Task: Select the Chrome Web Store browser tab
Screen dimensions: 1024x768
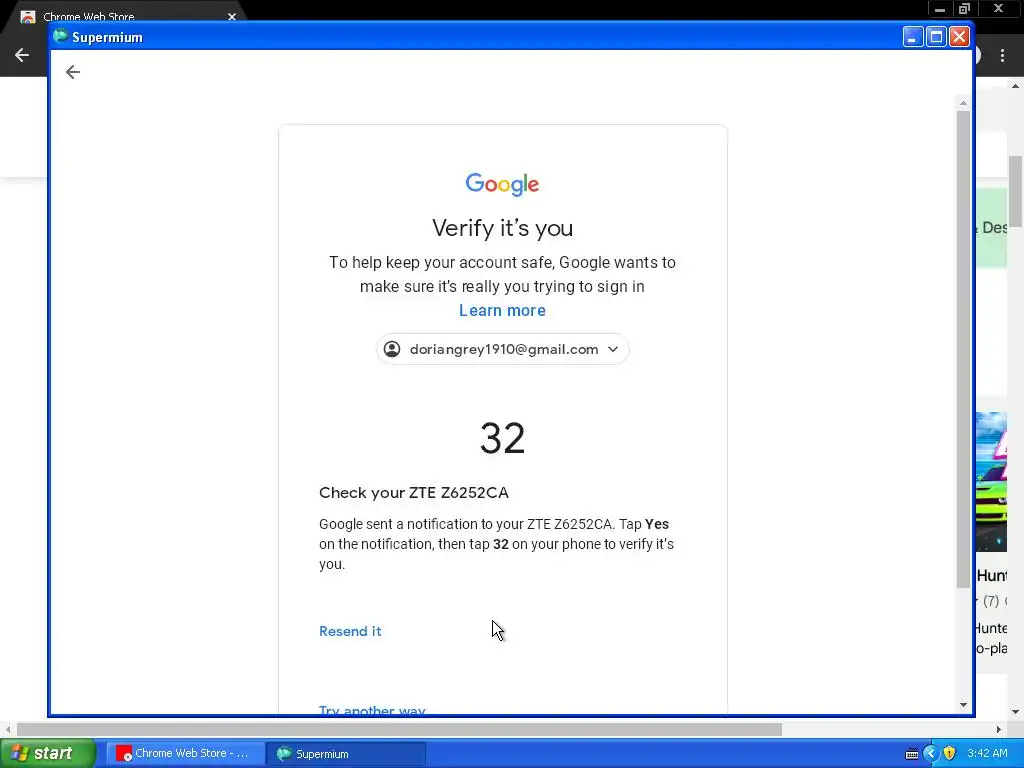Action: [x=124, y=16]
